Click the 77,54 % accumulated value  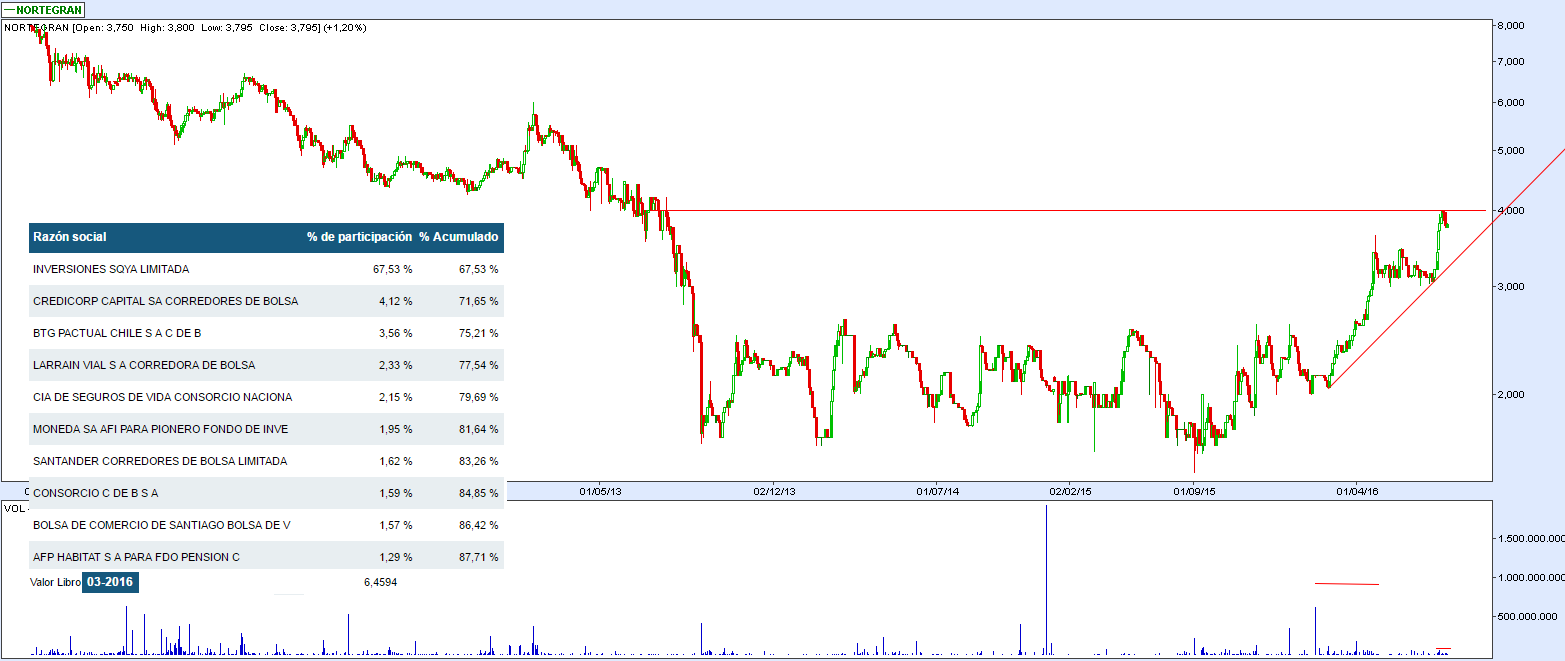tap(477, 365)
